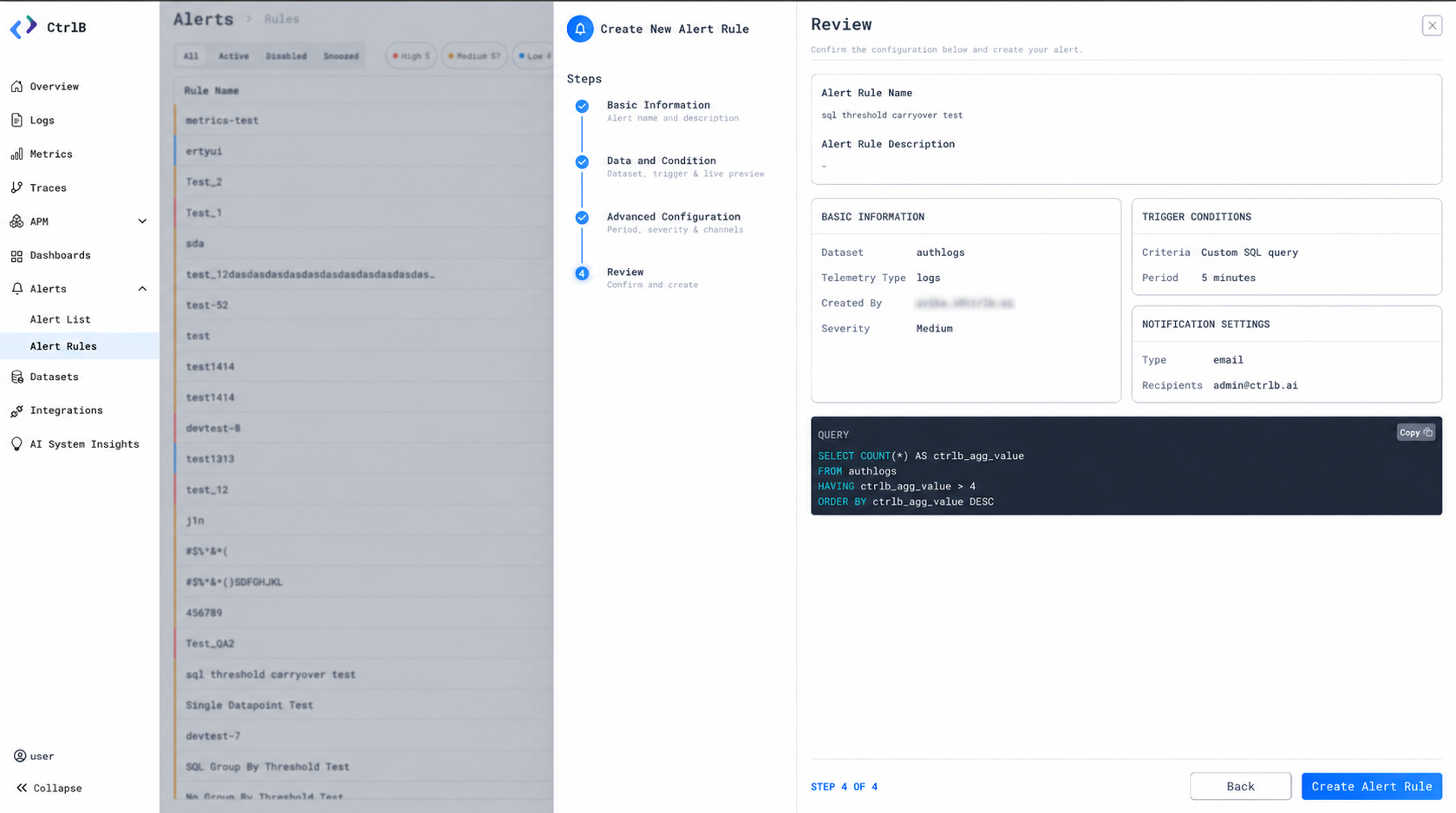The width and height of the screenshot is (1456, 813).
Task: Select the metrics-test rule row
Action: [364, 121]
